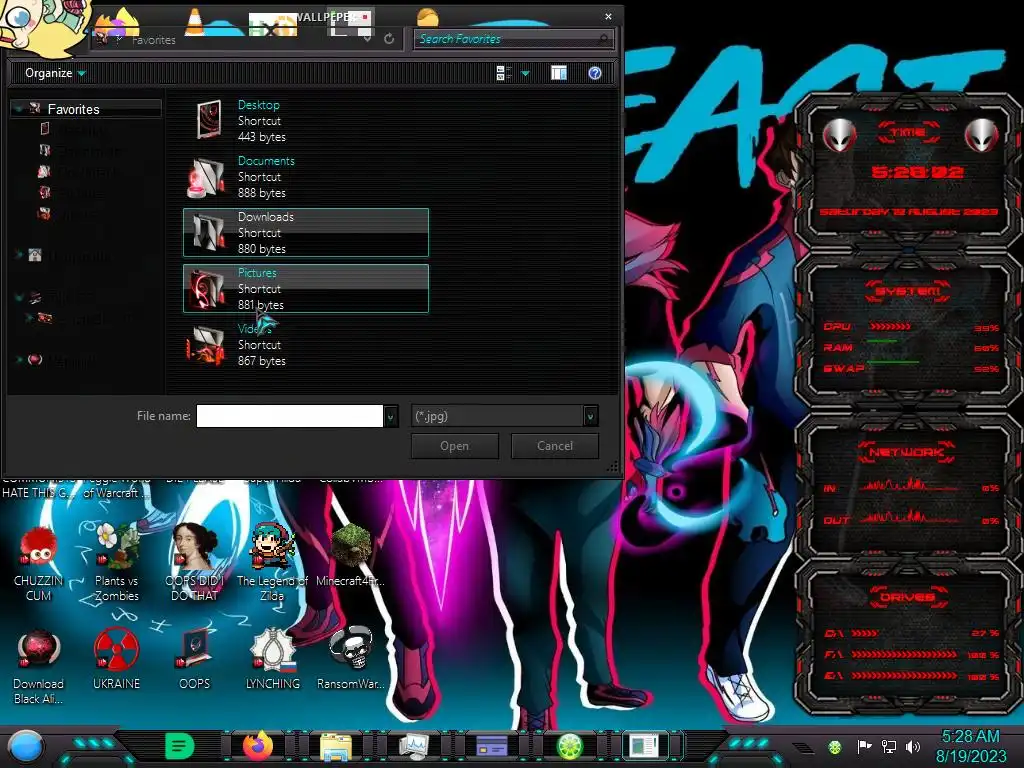Viewport: 1024px width, 768px height.
Task: Click the C:\ drive bar in DRIVES widget
Action: coord(865,633)
